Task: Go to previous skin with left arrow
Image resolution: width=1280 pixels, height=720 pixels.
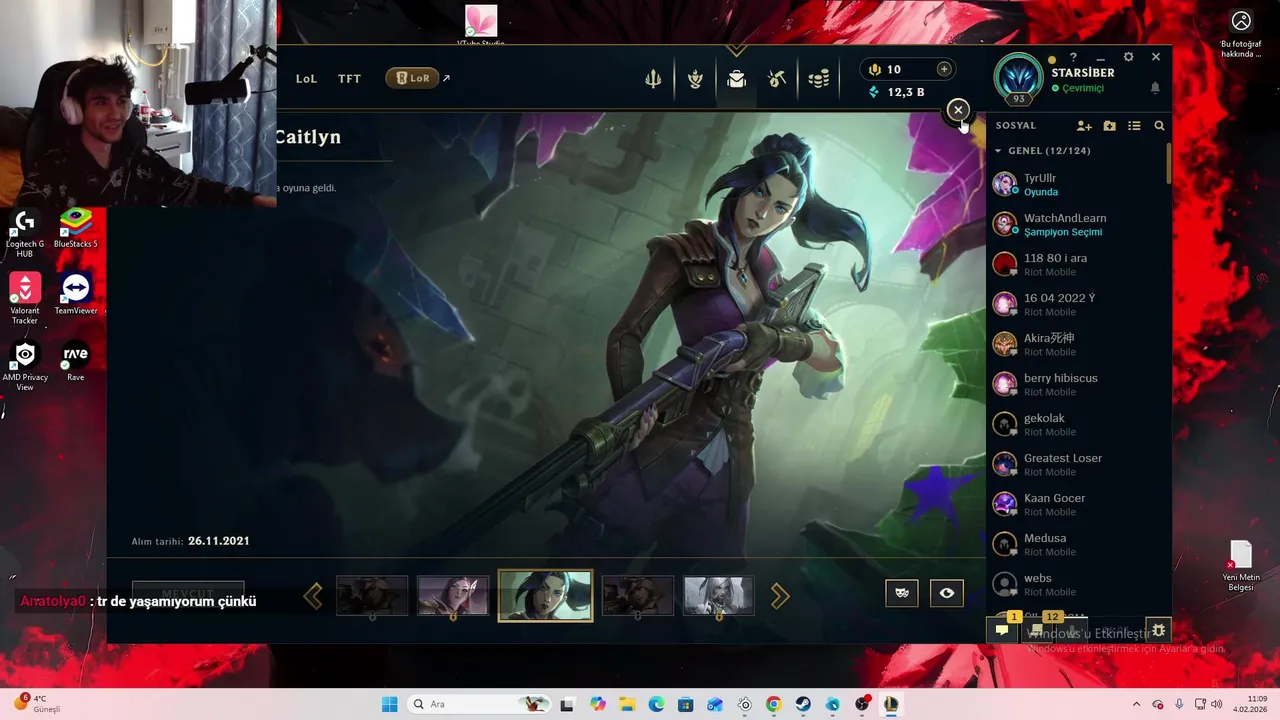Action: [313, 597]
